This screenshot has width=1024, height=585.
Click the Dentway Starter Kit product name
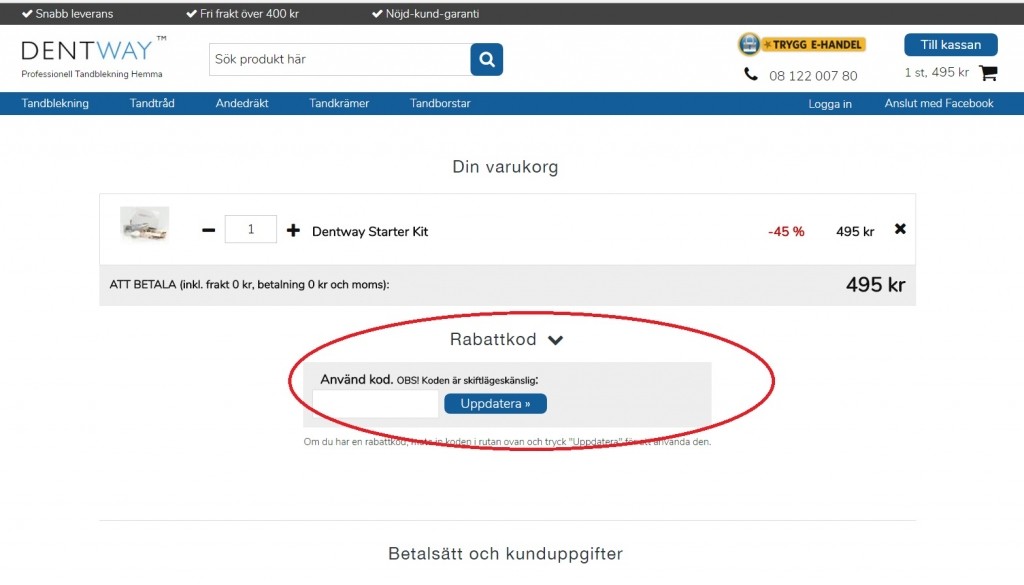(370, 232)
